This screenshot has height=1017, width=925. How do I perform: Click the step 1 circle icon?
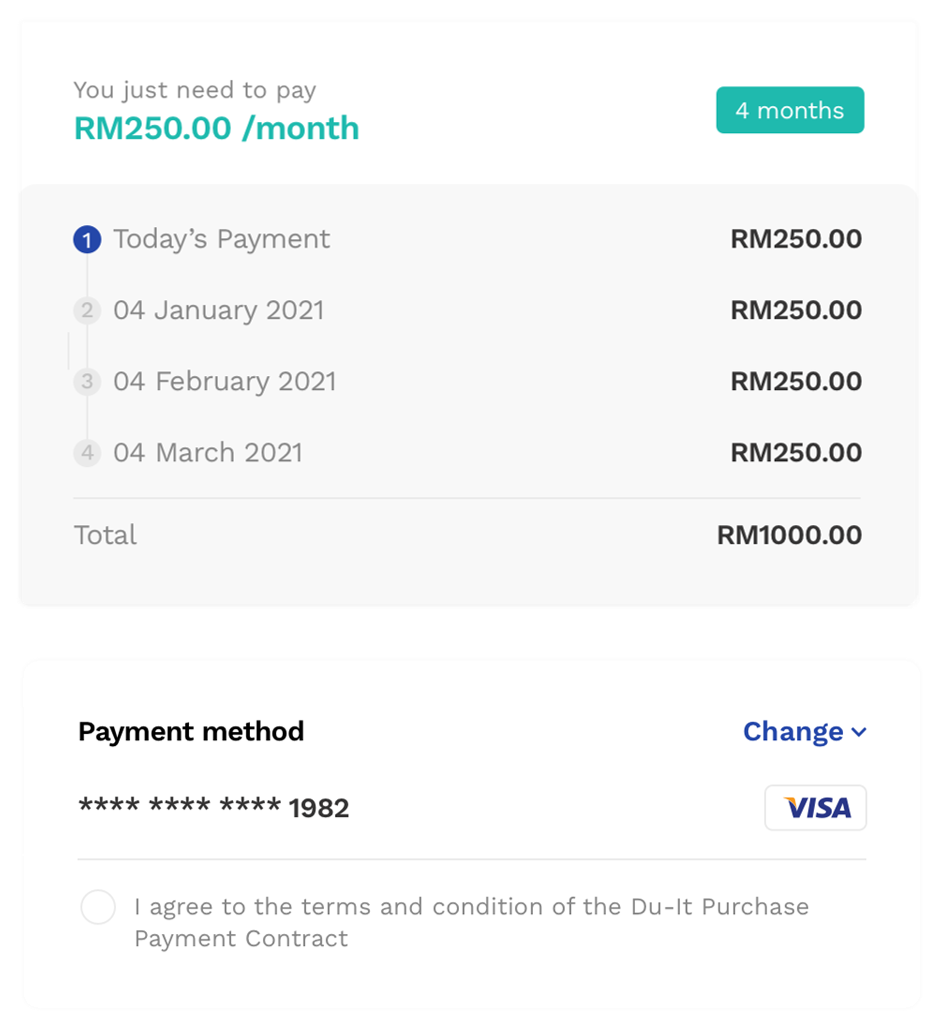(x=88, y=240)
